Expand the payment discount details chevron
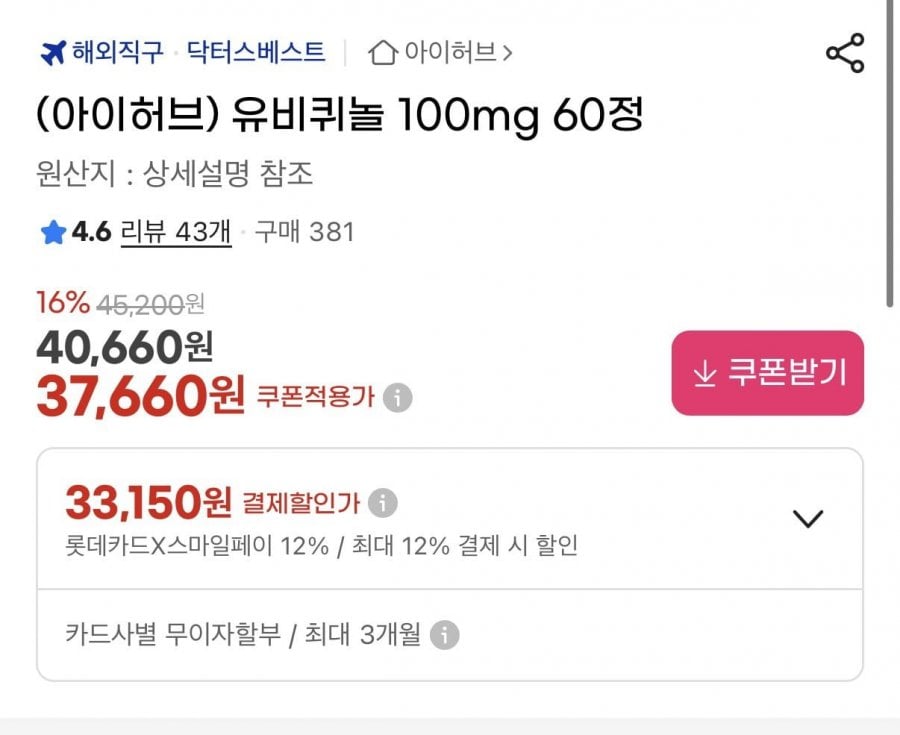 [x=807, y=518]
